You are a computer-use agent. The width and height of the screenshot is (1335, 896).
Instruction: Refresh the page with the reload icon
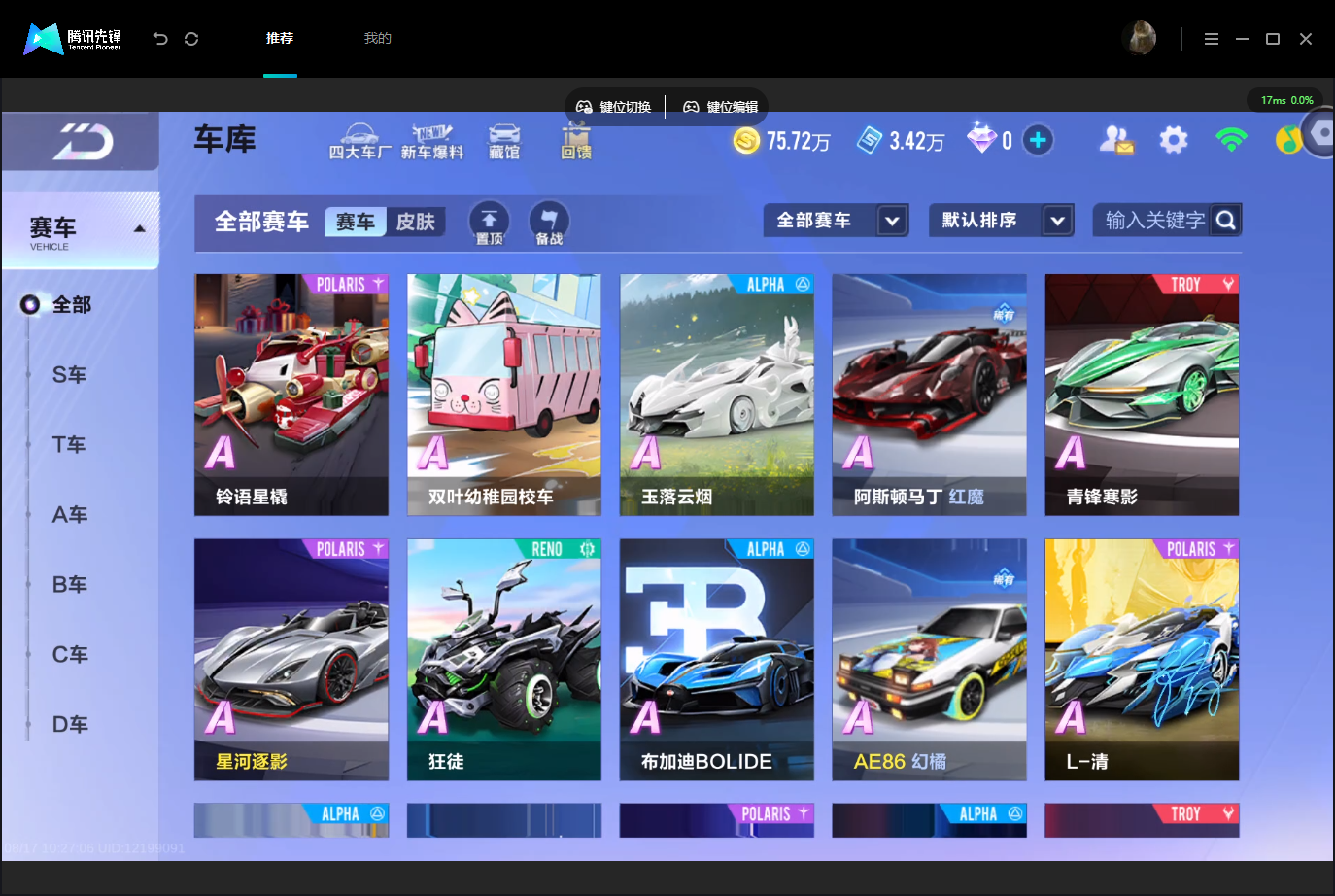[191, 39]
